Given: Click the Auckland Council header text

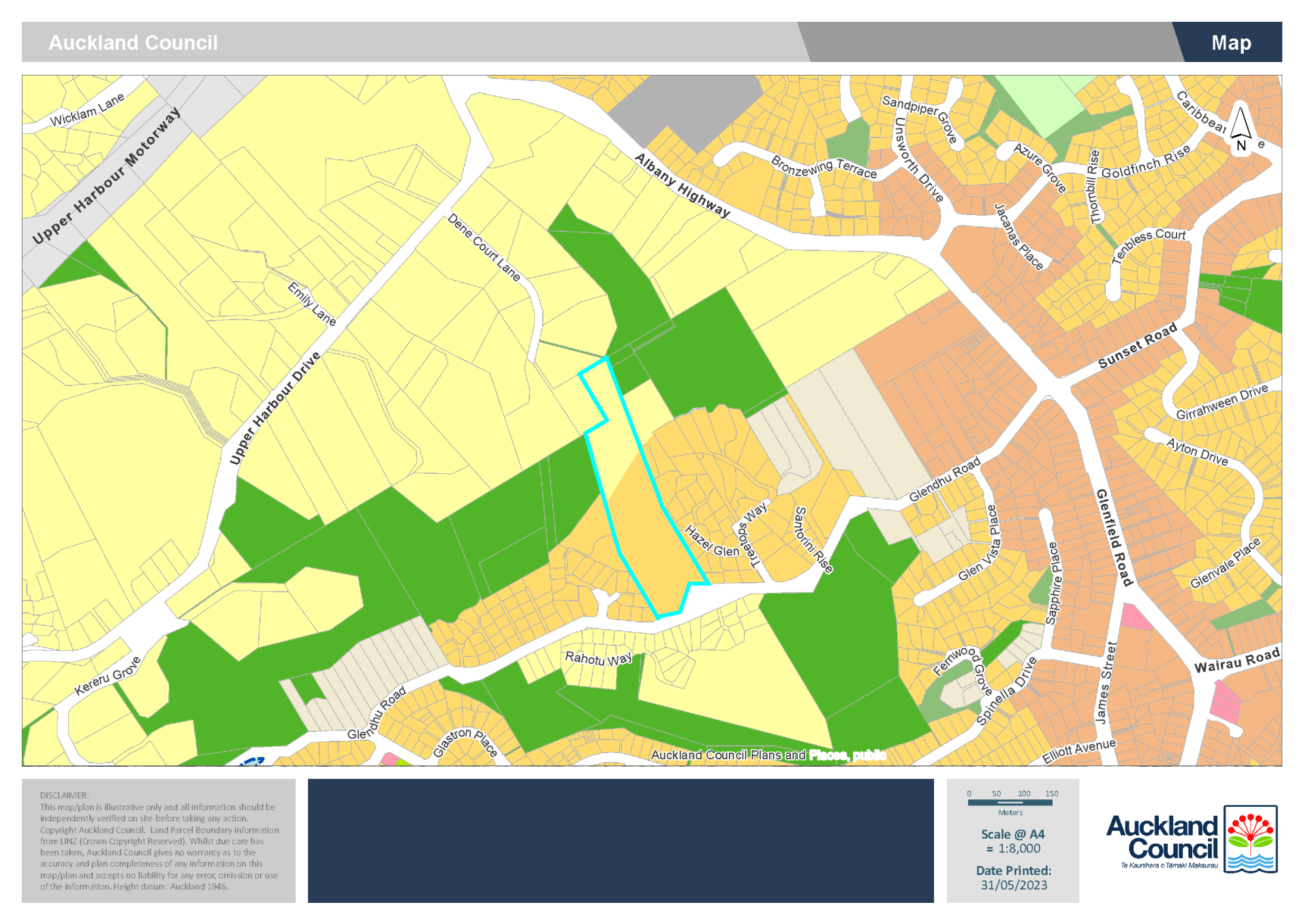Looking at the screenshot, I should 133,43.
